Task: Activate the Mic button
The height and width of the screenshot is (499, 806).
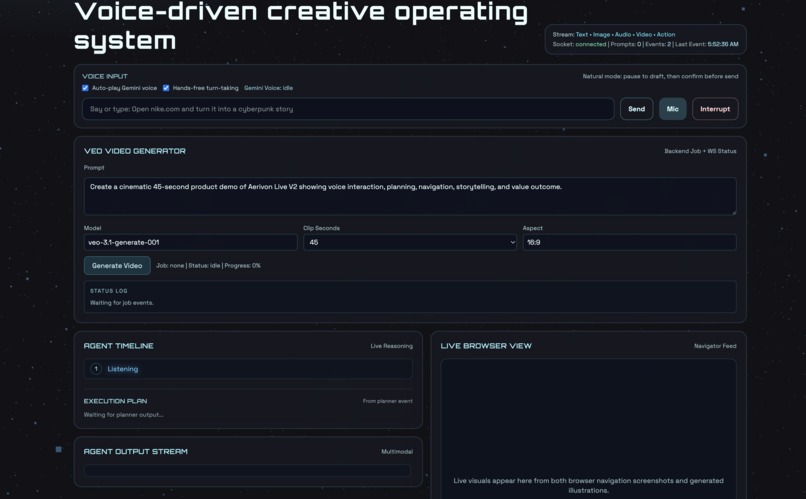Action: coord(672,109)
